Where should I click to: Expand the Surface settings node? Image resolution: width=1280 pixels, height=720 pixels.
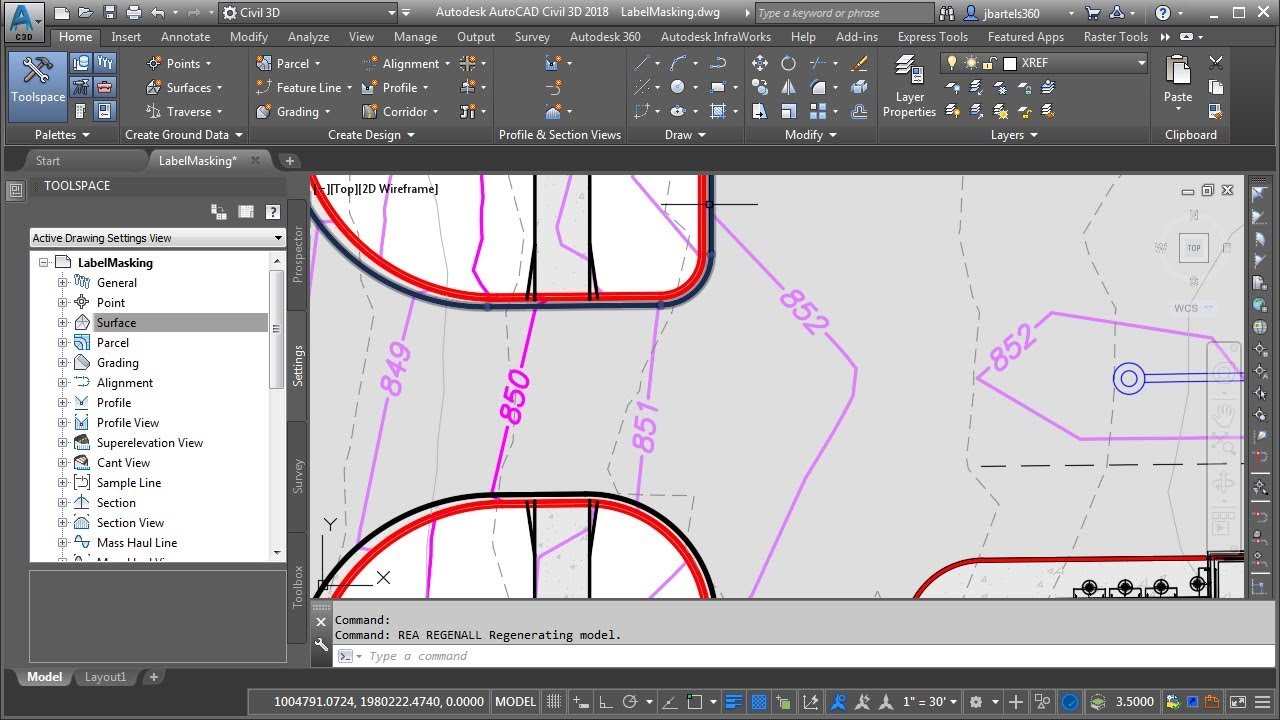[62, 323]
